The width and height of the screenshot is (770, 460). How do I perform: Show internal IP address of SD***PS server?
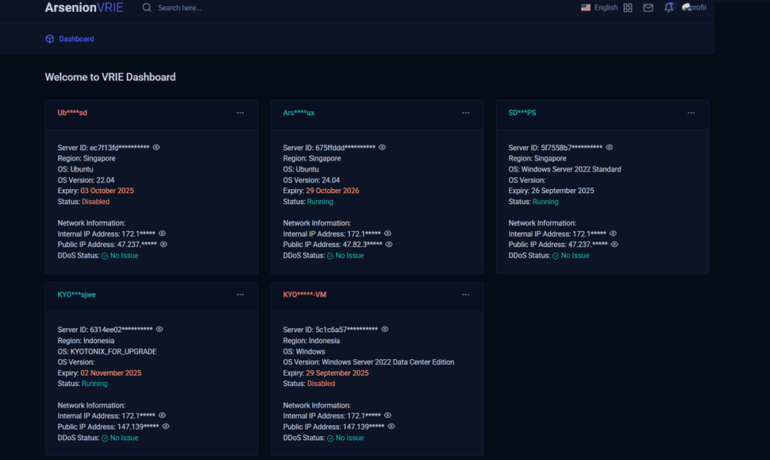point(613,234)
